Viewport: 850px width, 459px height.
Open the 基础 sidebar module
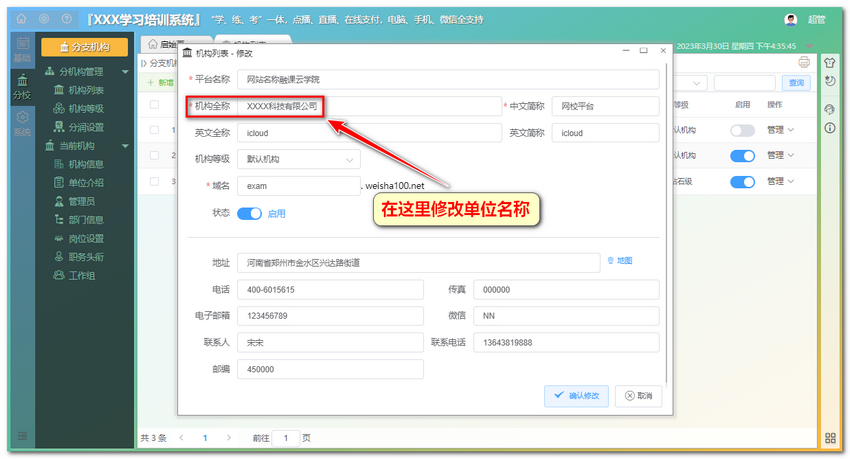22,50
